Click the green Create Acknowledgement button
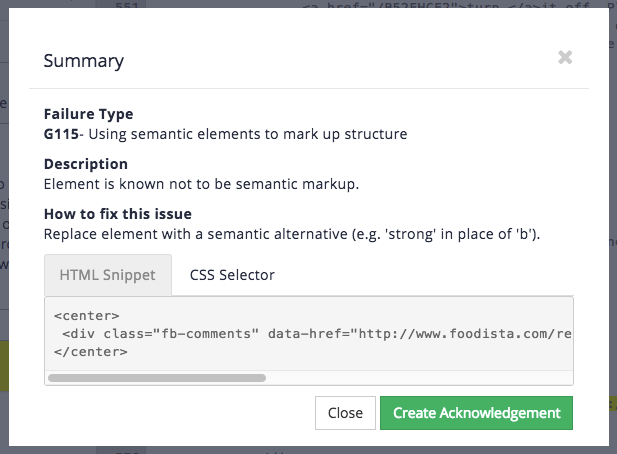 click(x=476, y=413)
